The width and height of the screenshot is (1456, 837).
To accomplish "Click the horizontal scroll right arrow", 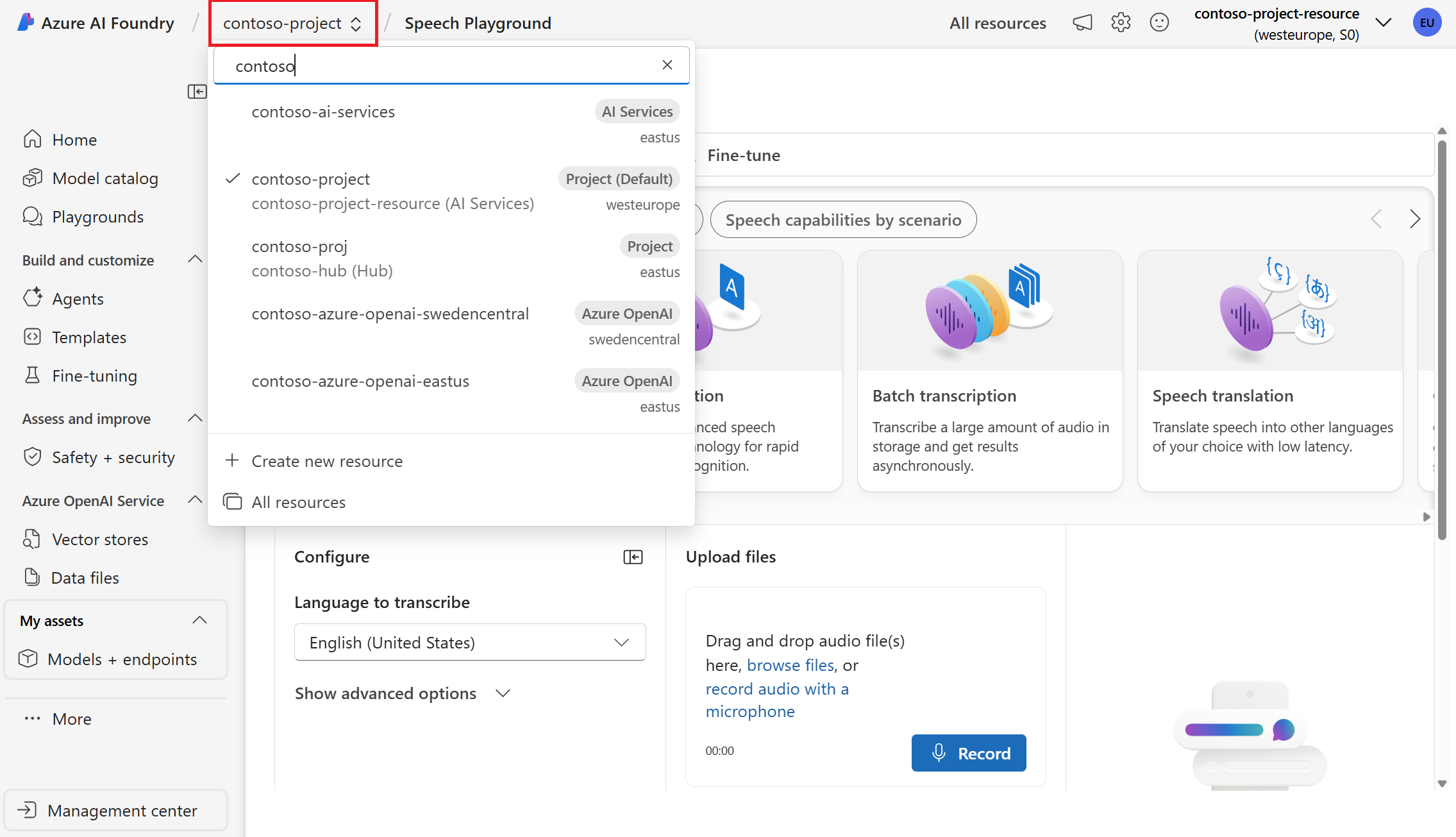I will pyautogui.click(x=1427, y=516).
